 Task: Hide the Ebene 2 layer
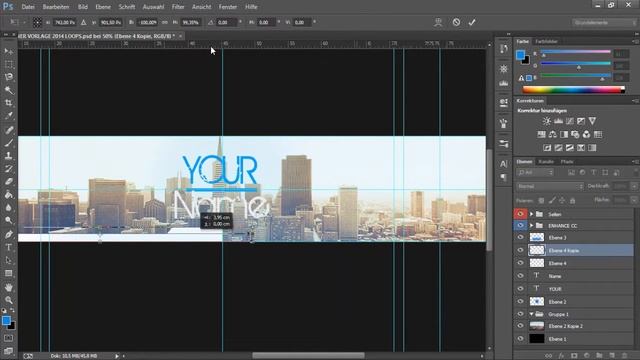click(520, 302)
